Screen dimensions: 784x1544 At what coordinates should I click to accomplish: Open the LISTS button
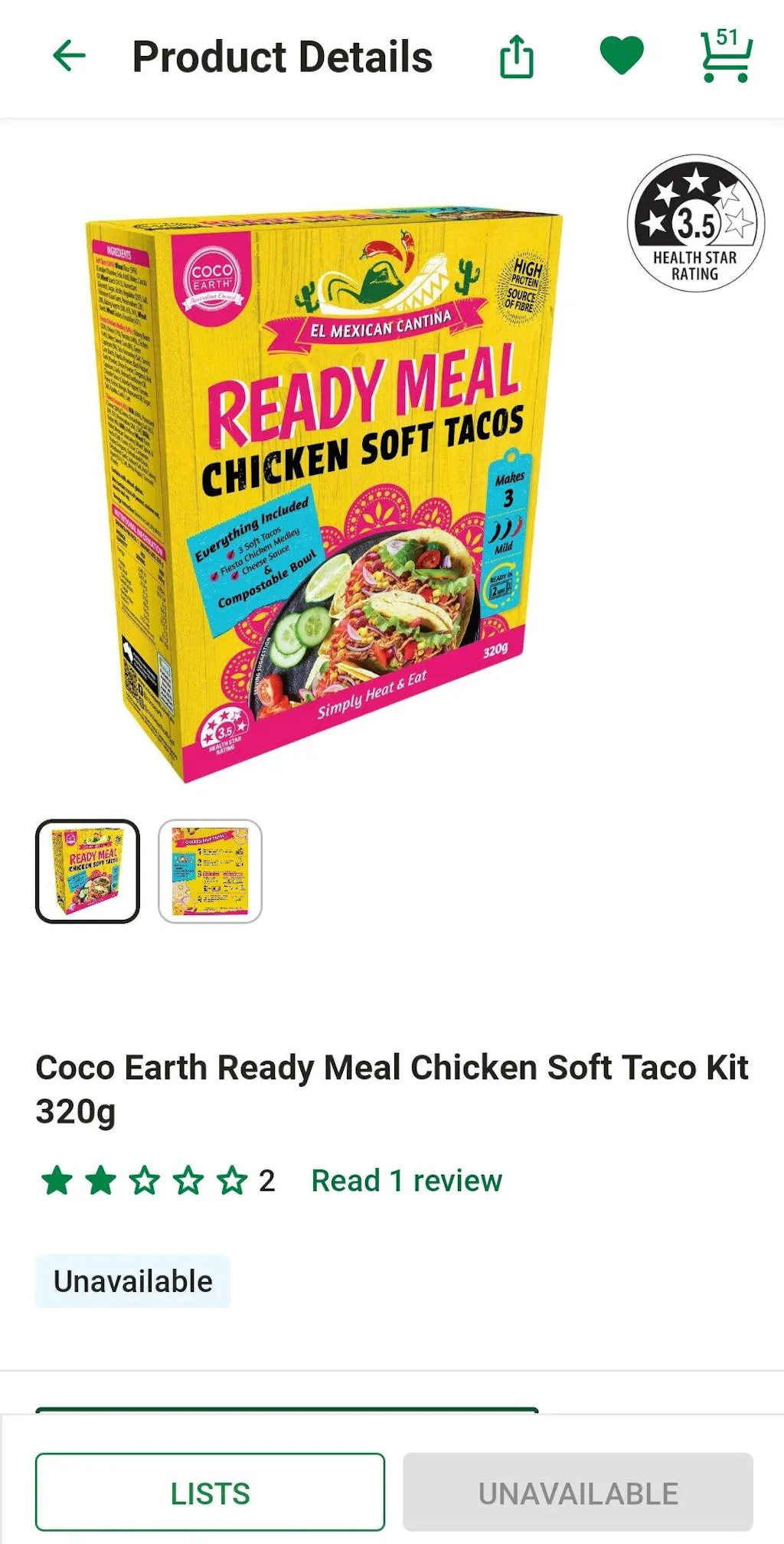(210, 1492)
